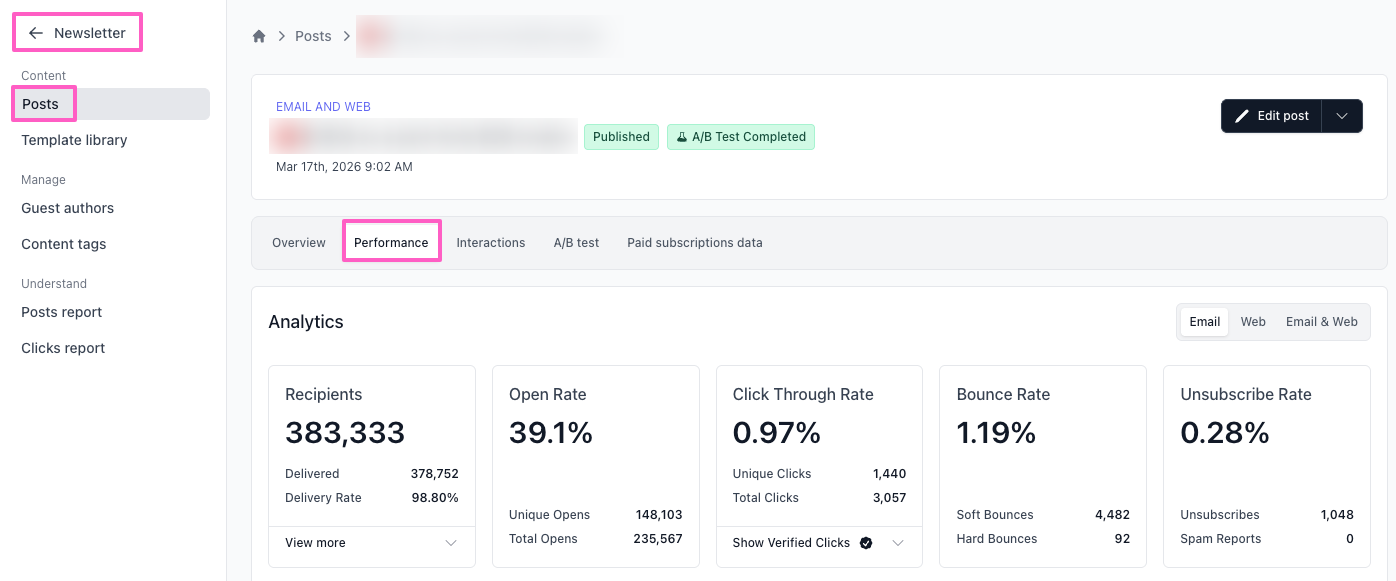
Task: Open the dropdown arrow next to Edit post
Action: pyautogui.click(x=1342, y=116)
